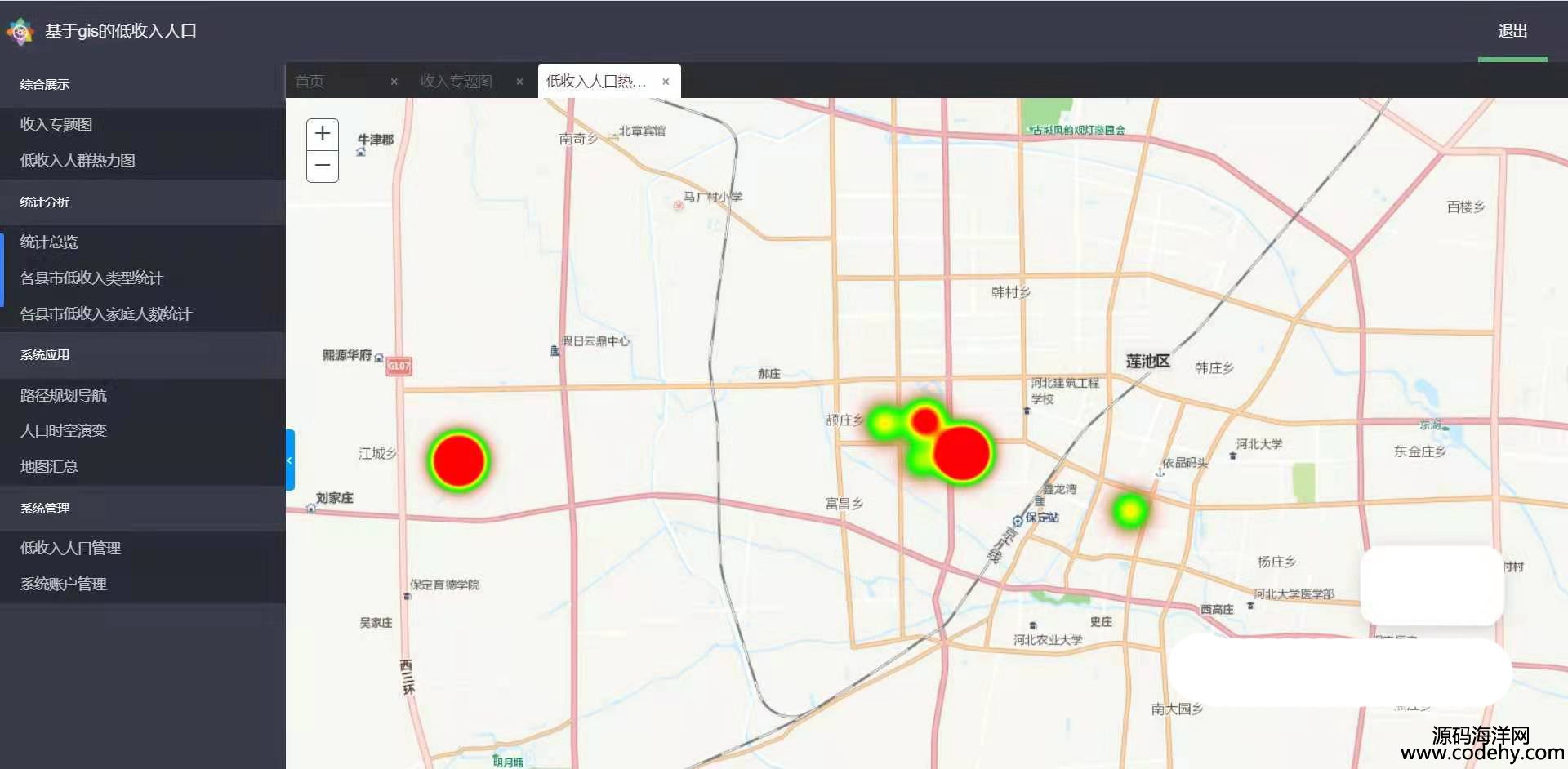Select 各县市低收入类型统计 in sidebar
Viewport: 1568px width, 769px height.
tap(91, 278)
